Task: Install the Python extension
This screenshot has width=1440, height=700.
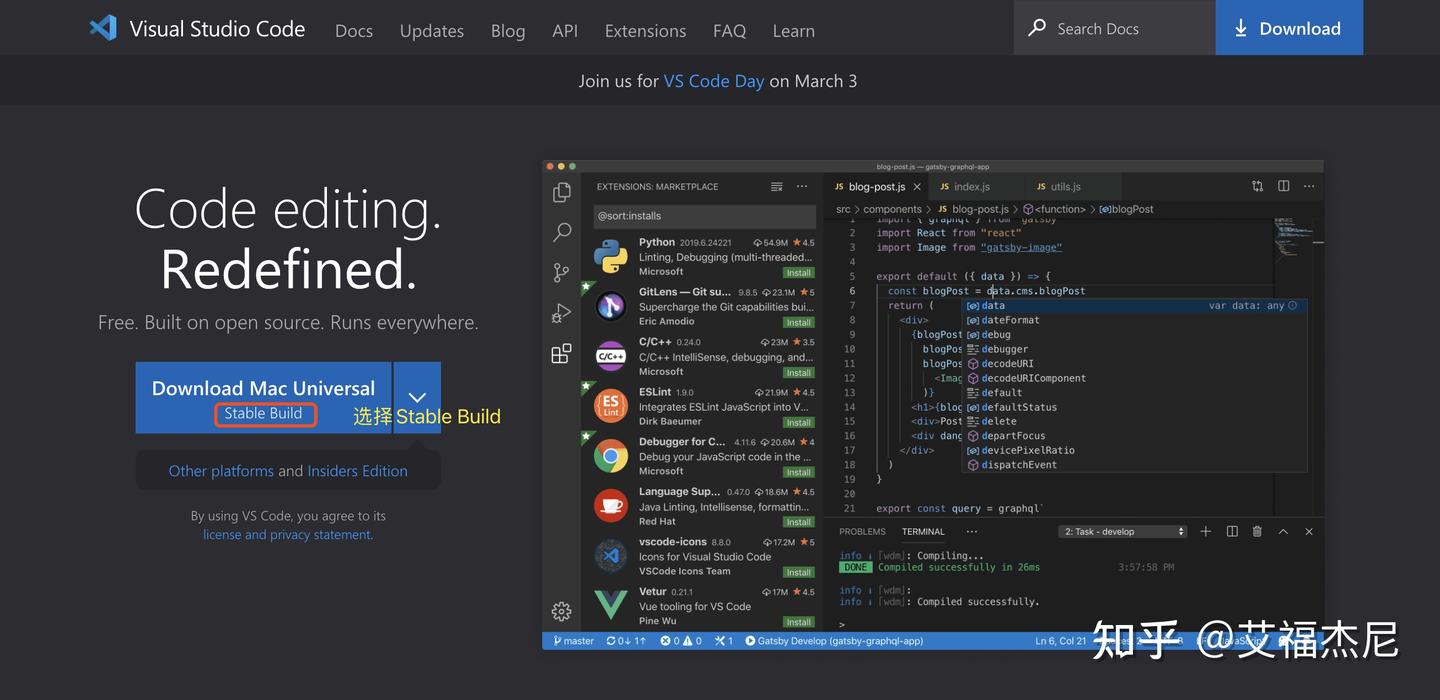Action: pos(797,271)
